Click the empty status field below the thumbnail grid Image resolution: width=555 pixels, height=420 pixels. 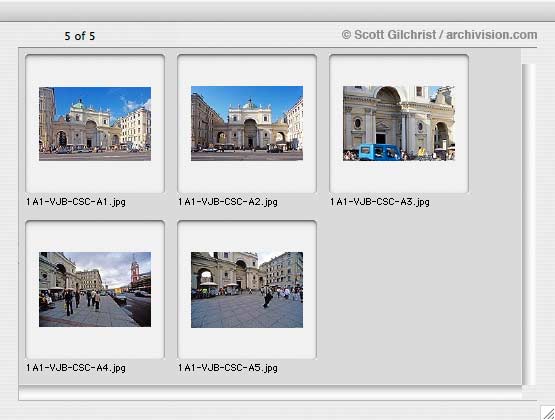tap(270, 393)
